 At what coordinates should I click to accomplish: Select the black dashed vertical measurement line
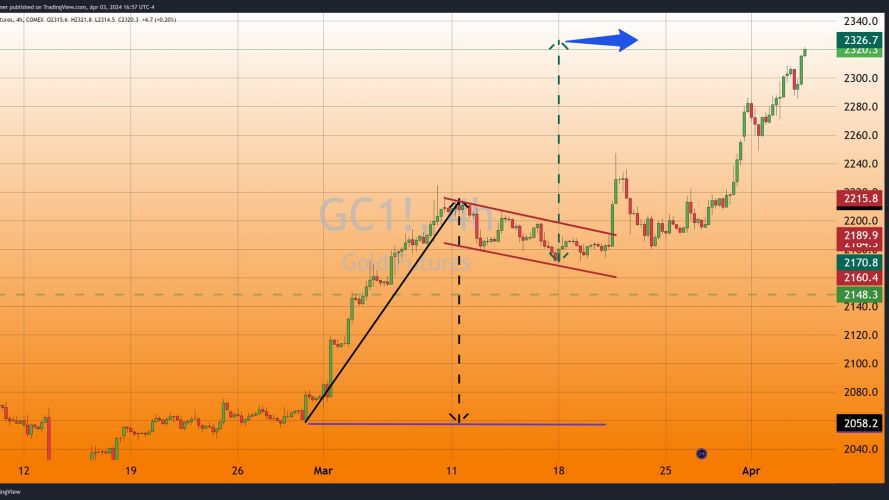pyautogui.click(x=459, y=312)
